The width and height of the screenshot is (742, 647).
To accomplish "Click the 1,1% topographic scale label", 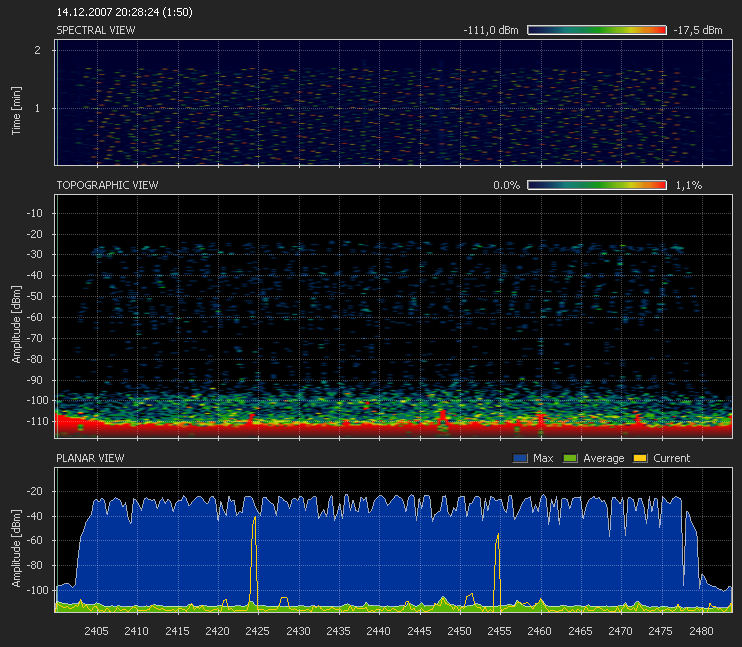I will coord(689,185).
